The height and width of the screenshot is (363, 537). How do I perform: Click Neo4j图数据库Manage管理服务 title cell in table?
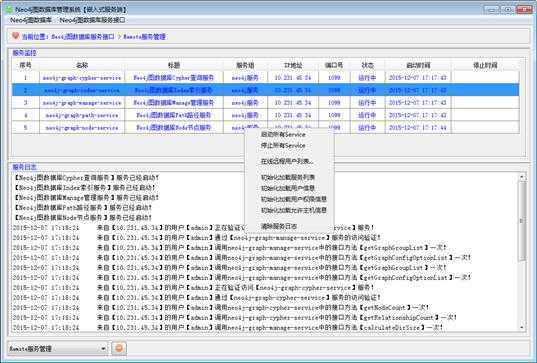pos(174,103)
